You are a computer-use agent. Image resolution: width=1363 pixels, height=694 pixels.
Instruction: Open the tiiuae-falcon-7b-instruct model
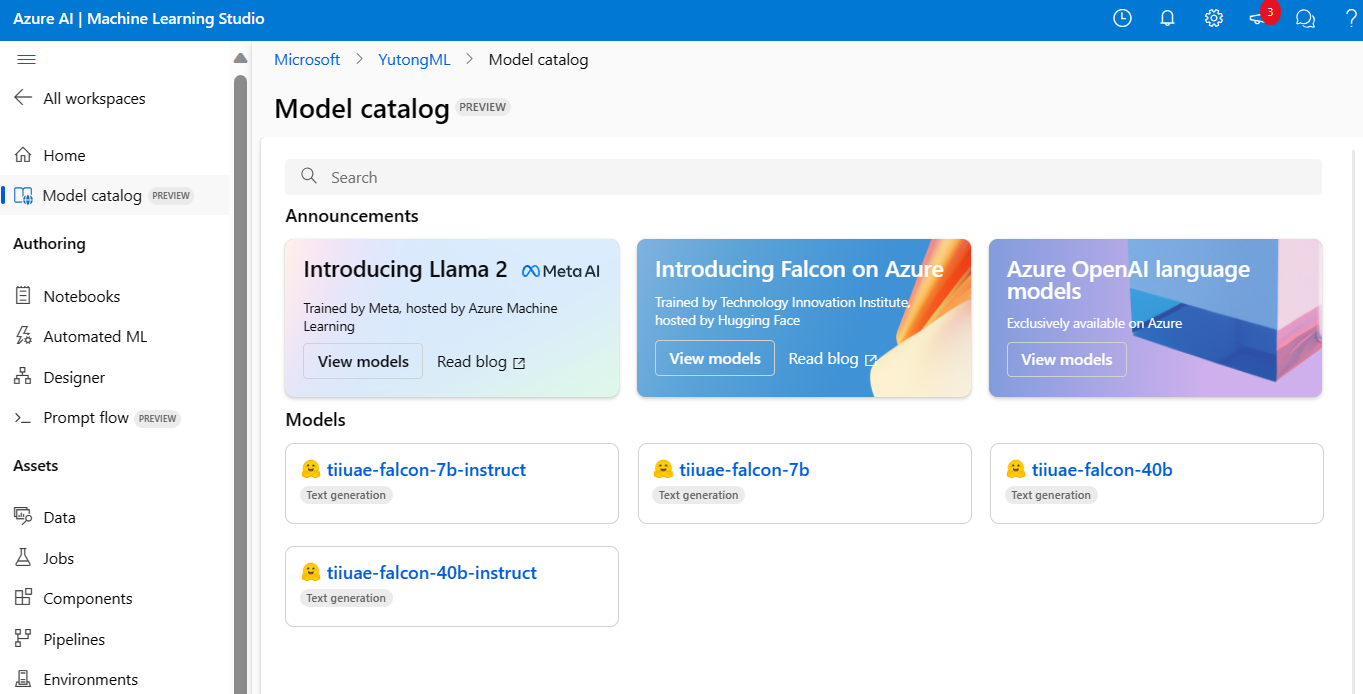pyautogui.click(x=426, y=470)
